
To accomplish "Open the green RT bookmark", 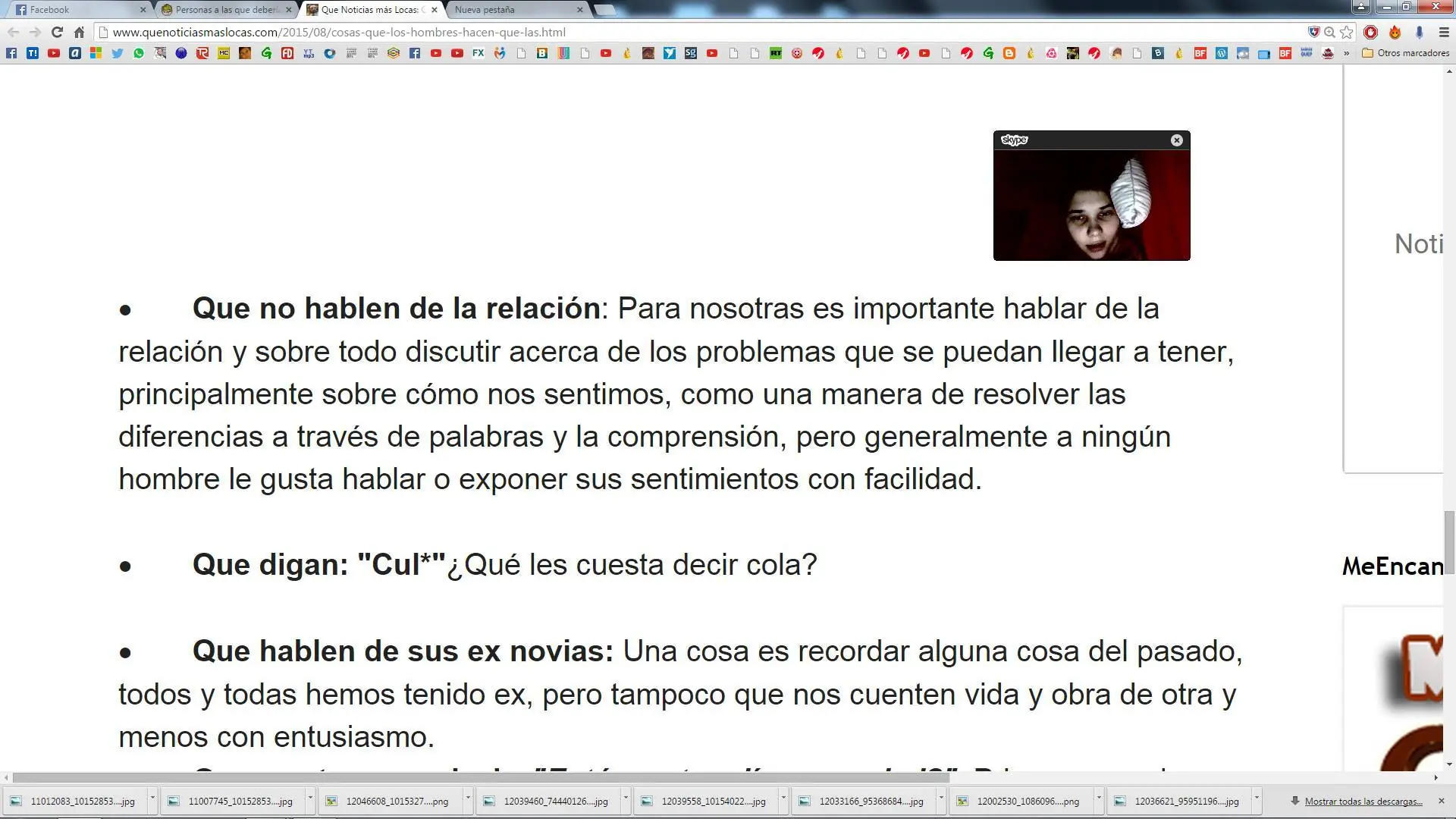I will click(776, 53).
